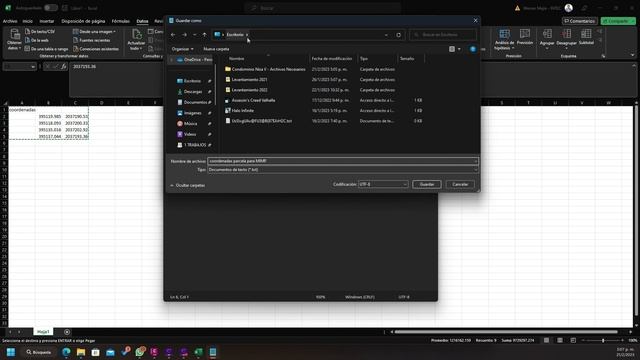Sort files by Tipo column
Image resolution: width=640 pixels, height=360 pixels.
364,59
